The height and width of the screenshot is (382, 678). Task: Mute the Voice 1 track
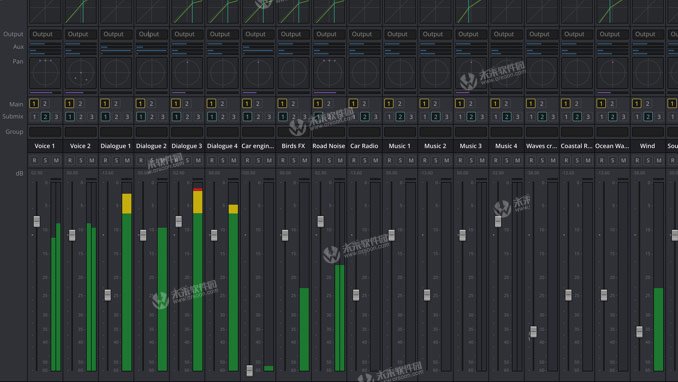pos(56,161)
